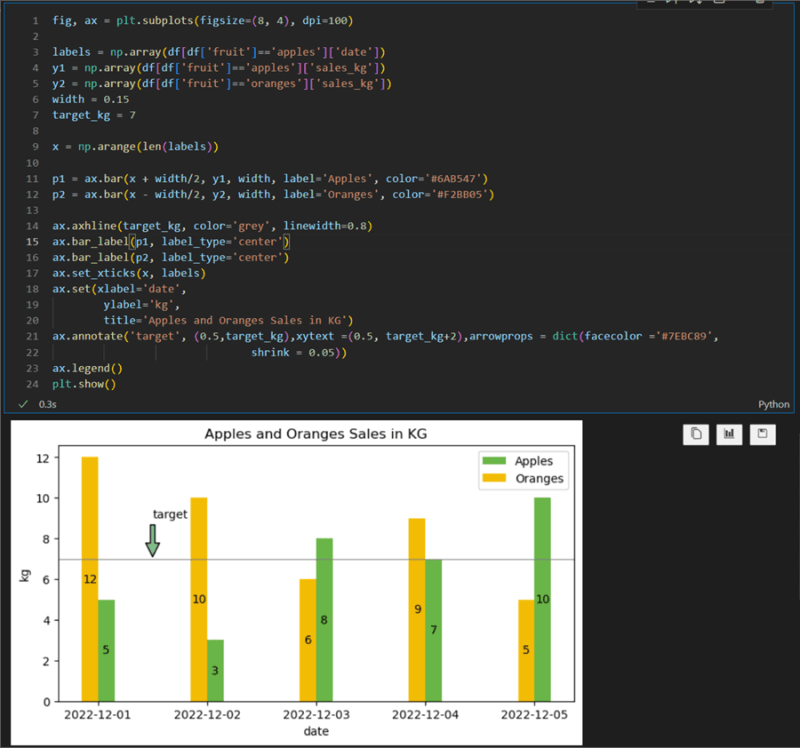This screenshot has width=800, height=748.
Task: Copy the plot output to clipboard
Action: pyautogui.click(x=695, y=434)
